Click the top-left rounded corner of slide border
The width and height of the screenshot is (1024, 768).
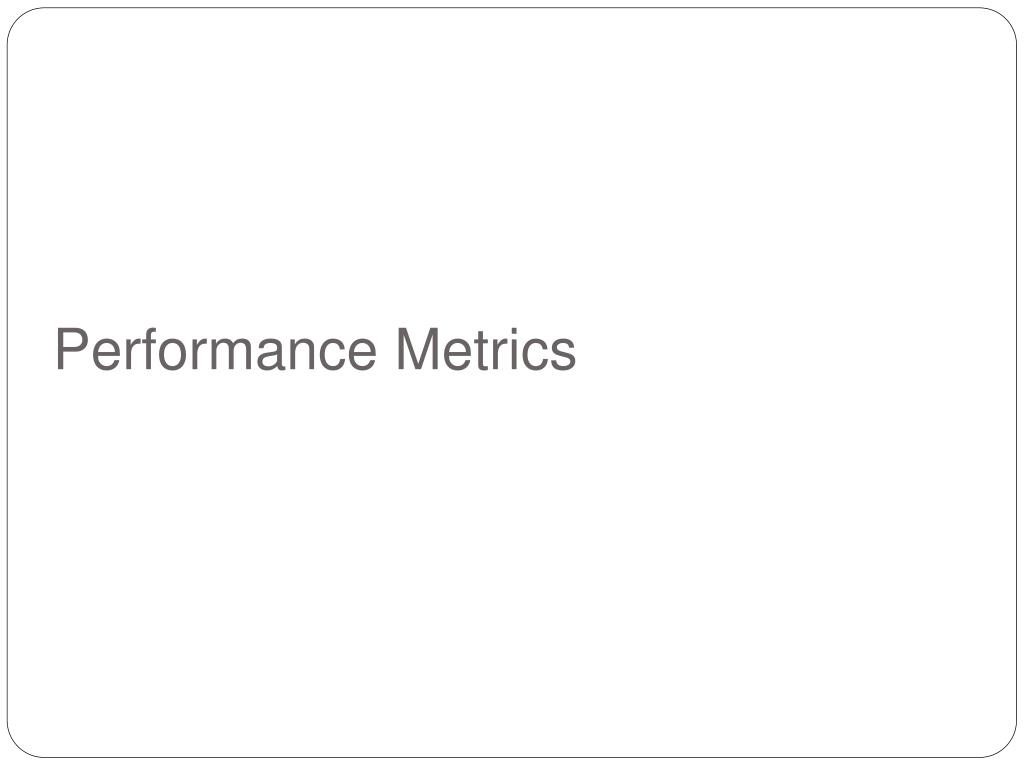click(x=18, y=19)
